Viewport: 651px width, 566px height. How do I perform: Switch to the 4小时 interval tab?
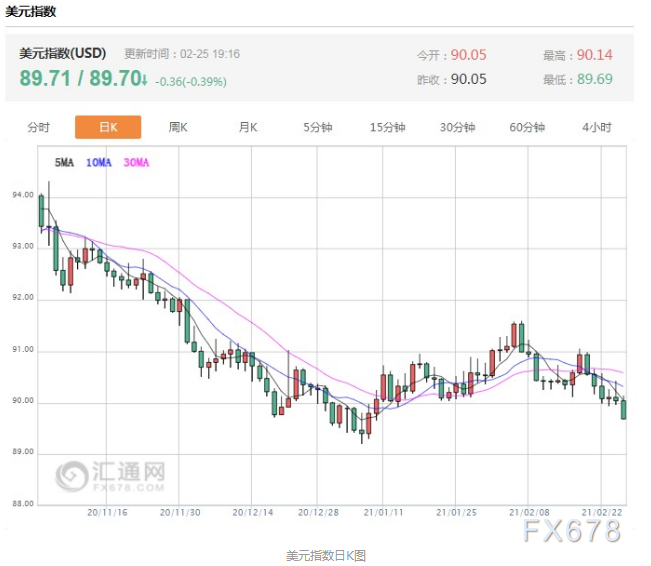pos(597,127)
